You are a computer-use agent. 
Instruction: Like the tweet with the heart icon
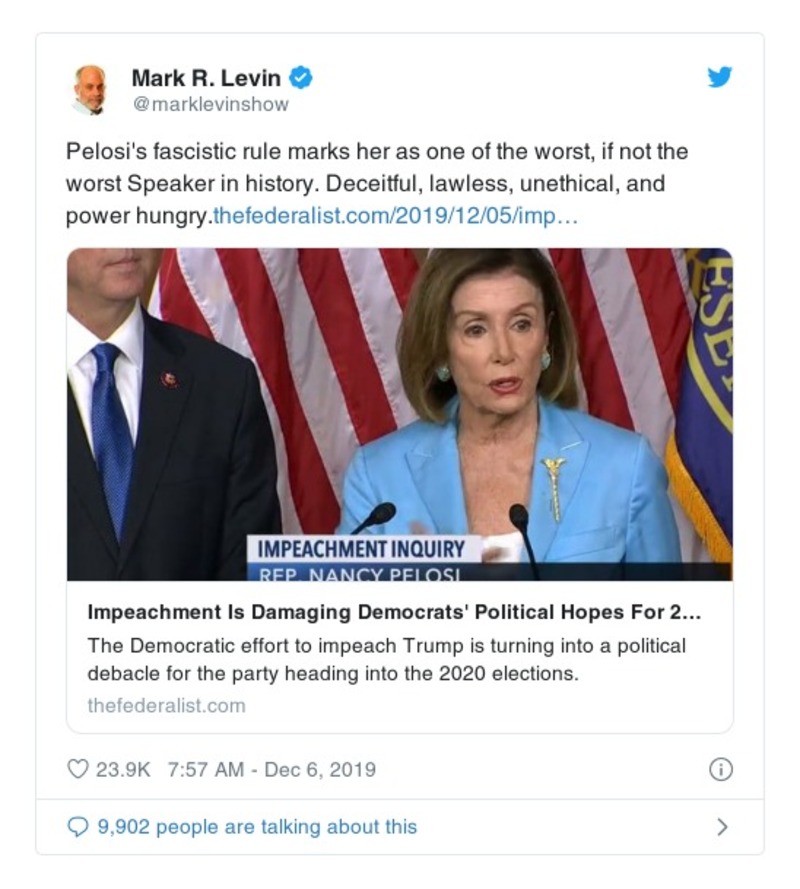point(78,769)
